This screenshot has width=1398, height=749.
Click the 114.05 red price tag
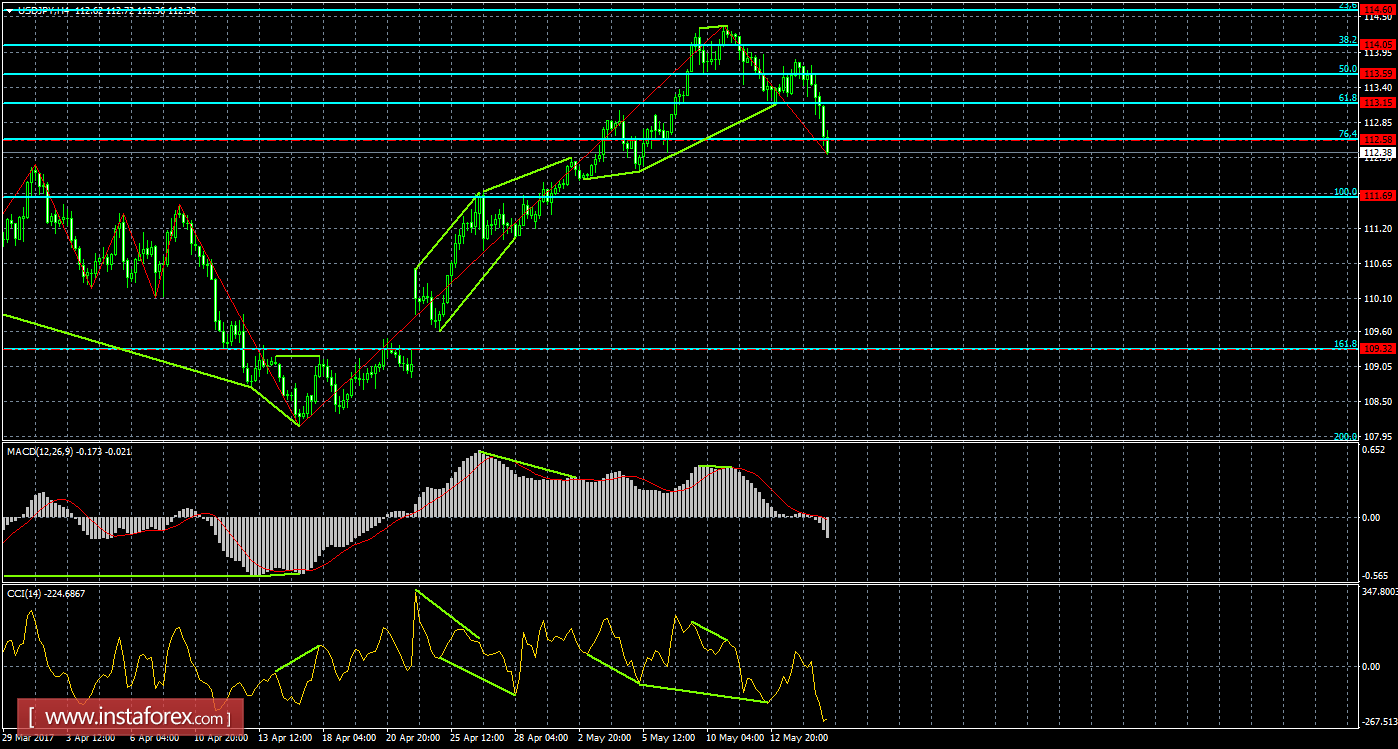[x=1379, y=45]
